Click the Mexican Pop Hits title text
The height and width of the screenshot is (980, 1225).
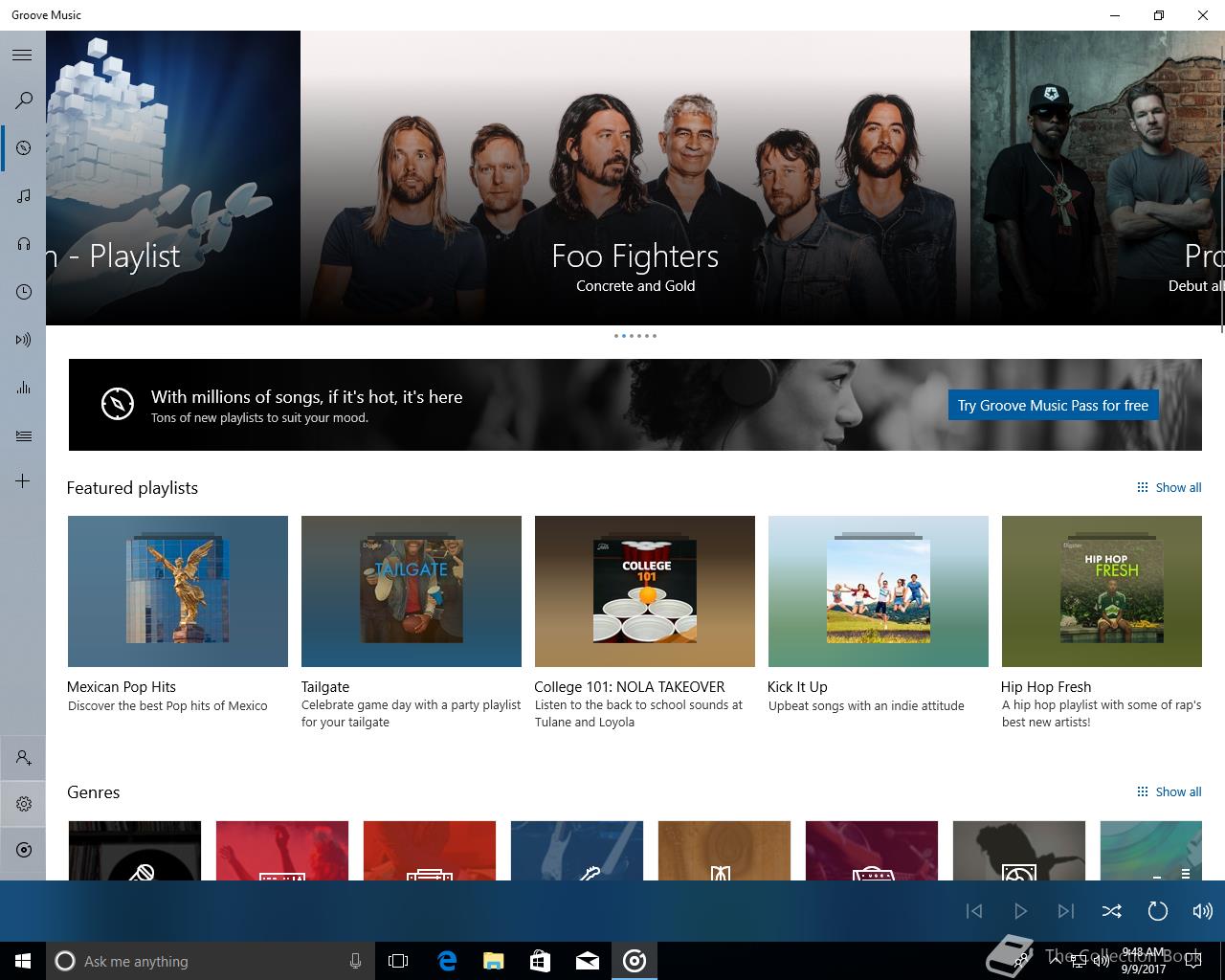122,687
